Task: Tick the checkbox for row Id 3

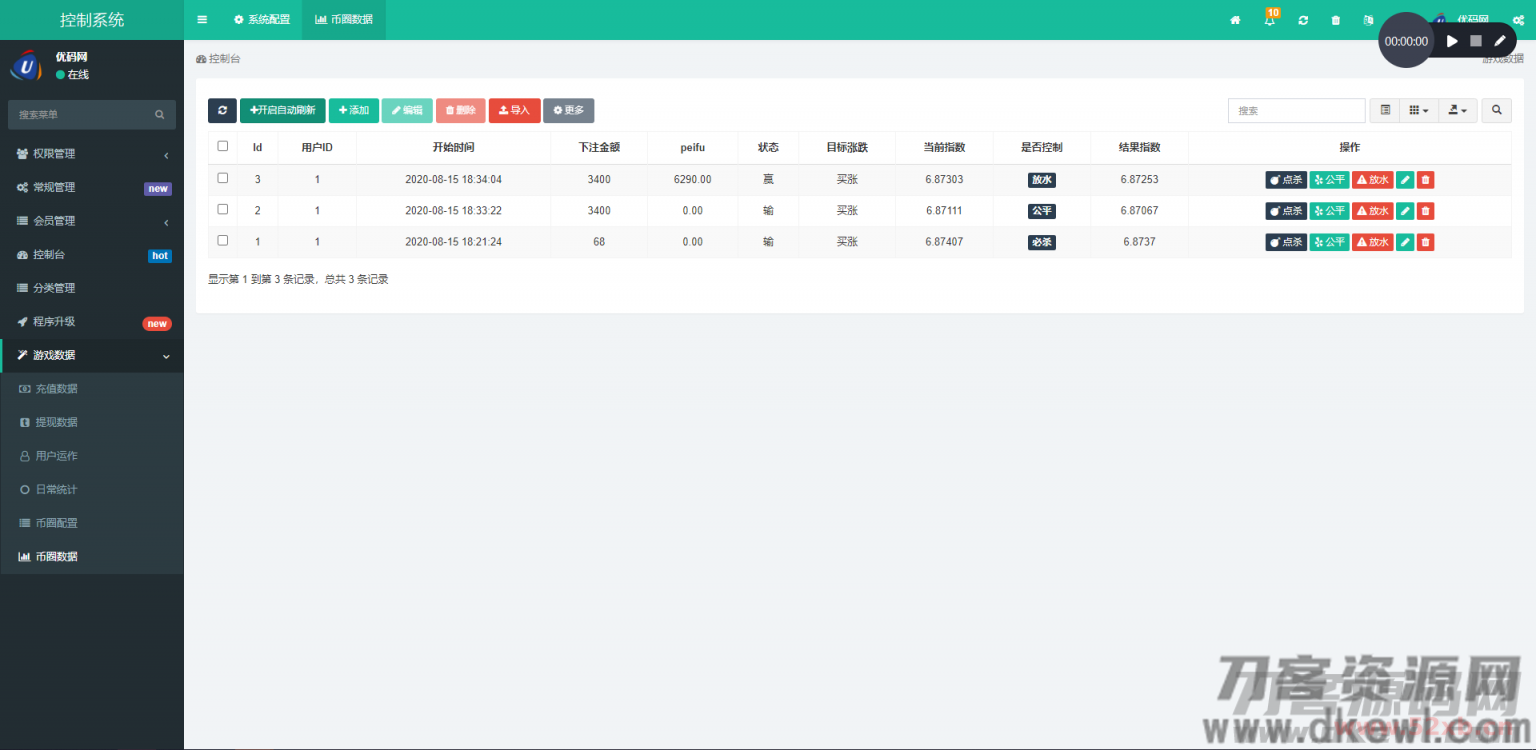Action: [223, 178]
